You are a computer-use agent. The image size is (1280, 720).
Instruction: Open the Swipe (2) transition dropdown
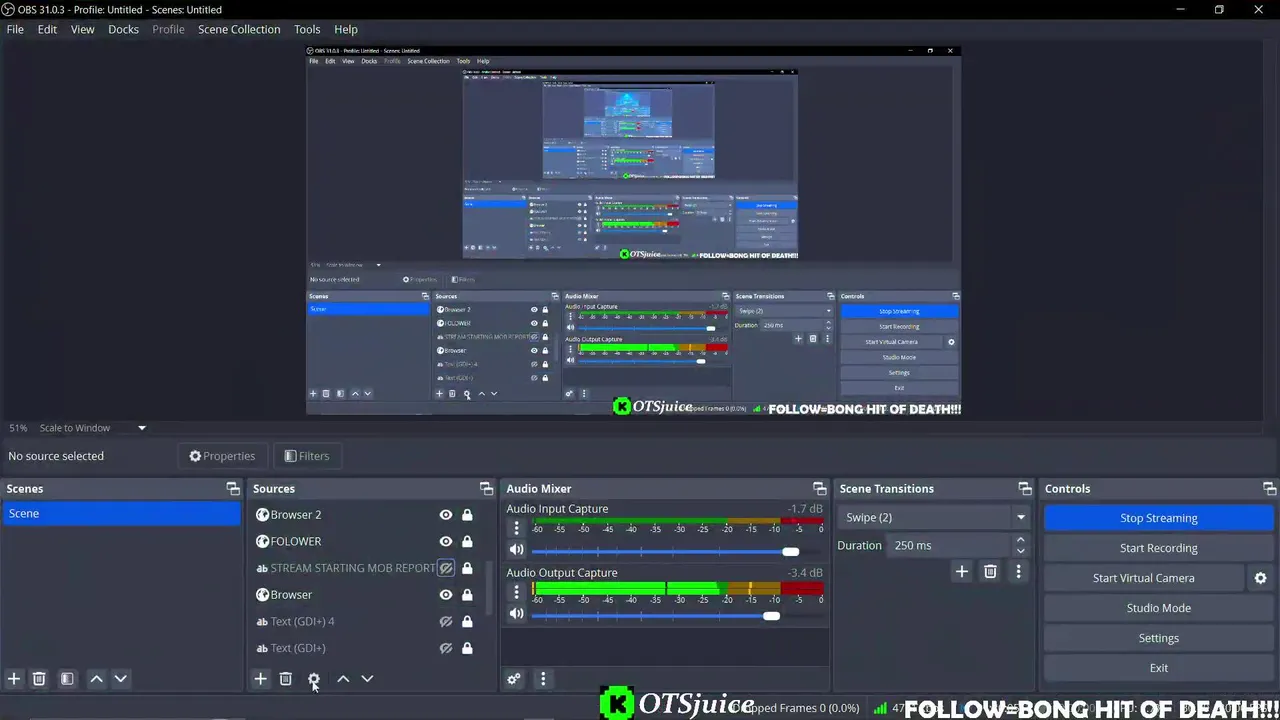coord(934,517)
